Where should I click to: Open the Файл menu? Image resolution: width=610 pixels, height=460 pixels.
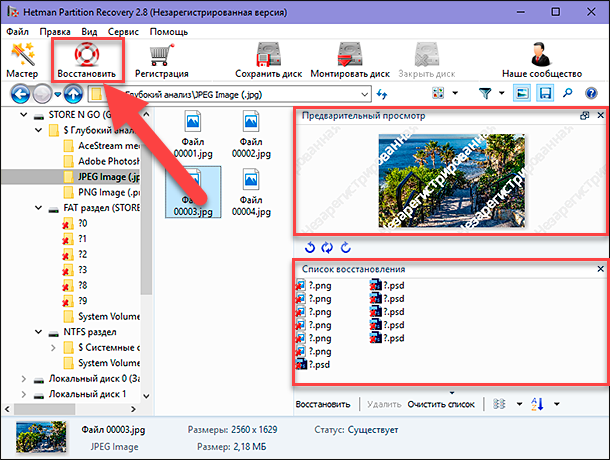tap(18, 32)
